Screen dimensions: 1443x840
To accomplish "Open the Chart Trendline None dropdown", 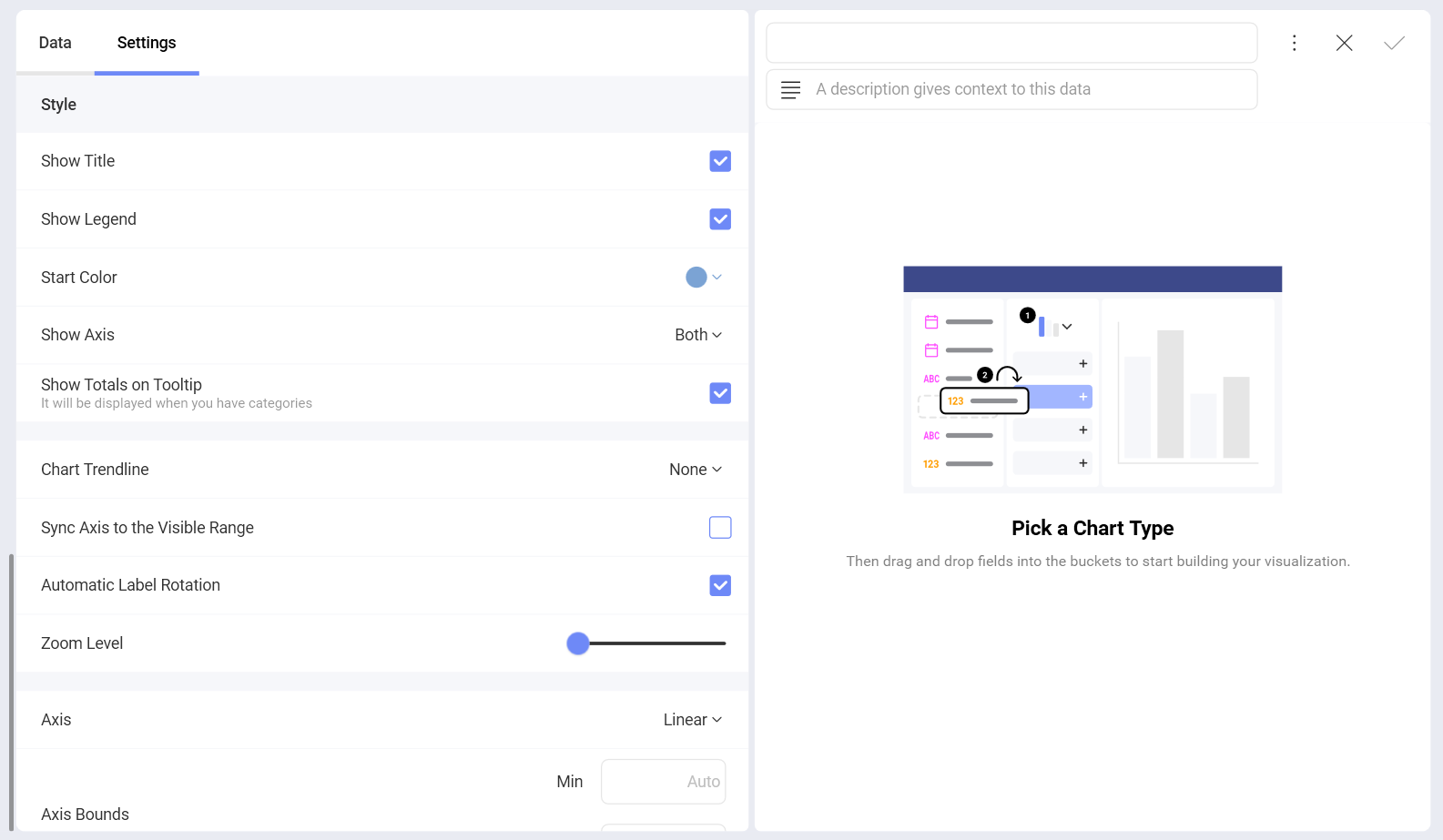I will tap(696, 470).
